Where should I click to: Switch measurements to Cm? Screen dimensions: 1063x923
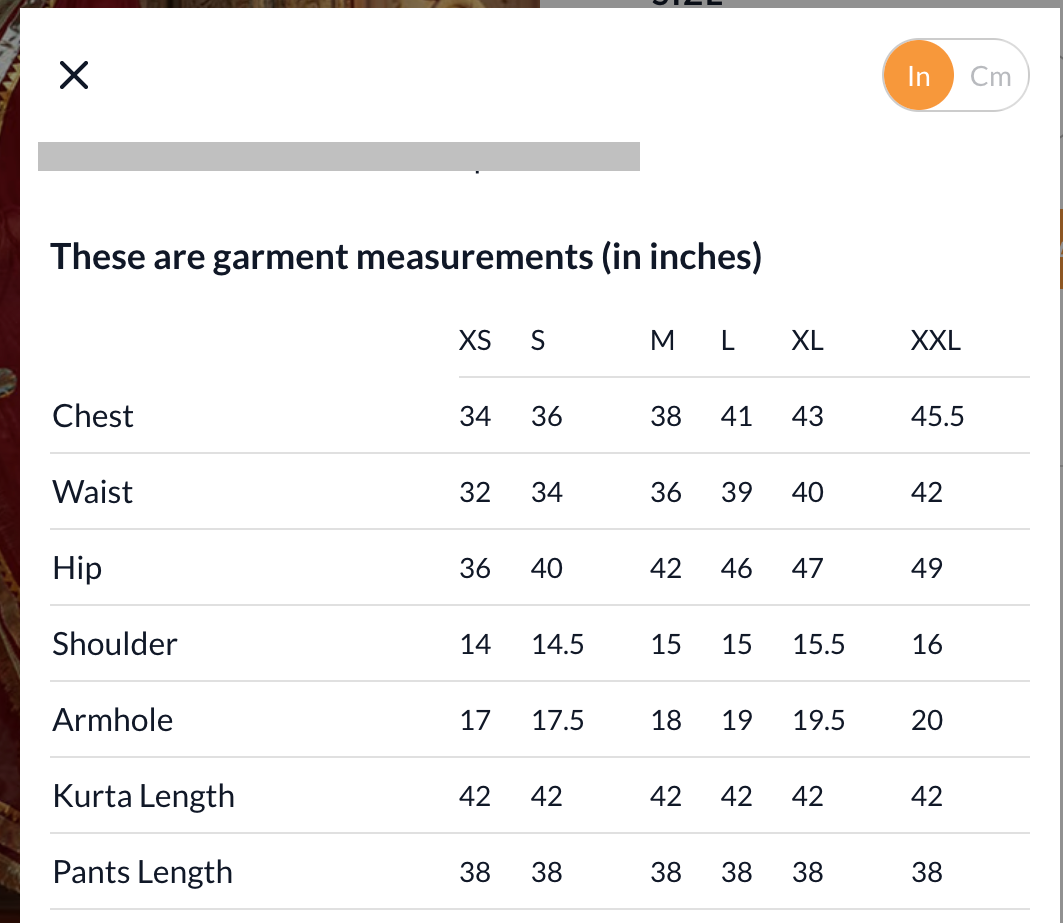[990, 76]
